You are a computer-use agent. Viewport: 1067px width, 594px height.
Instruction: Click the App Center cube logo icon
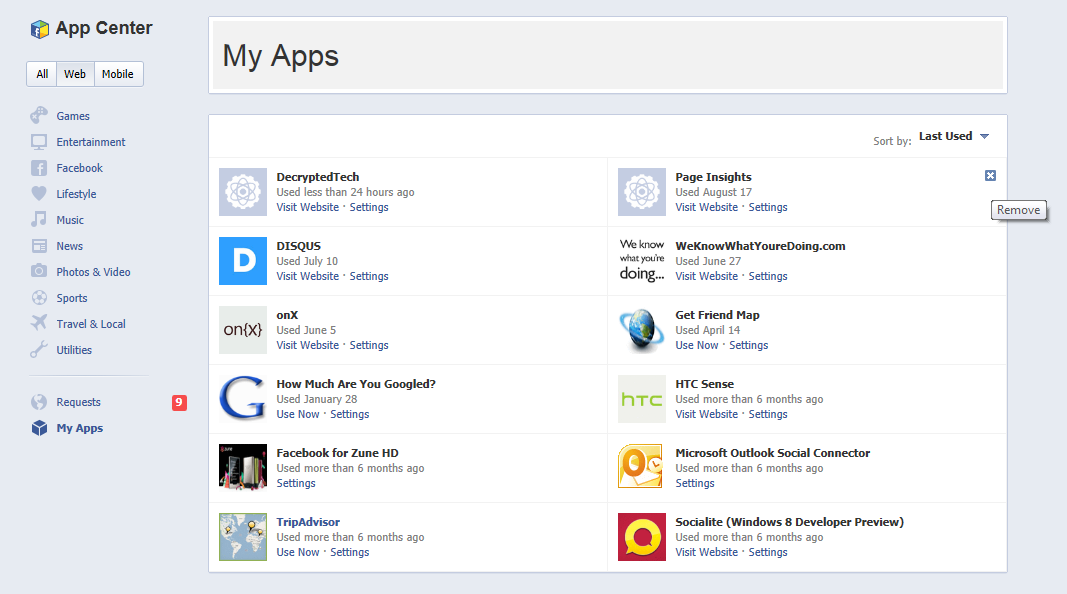point(39,29)
